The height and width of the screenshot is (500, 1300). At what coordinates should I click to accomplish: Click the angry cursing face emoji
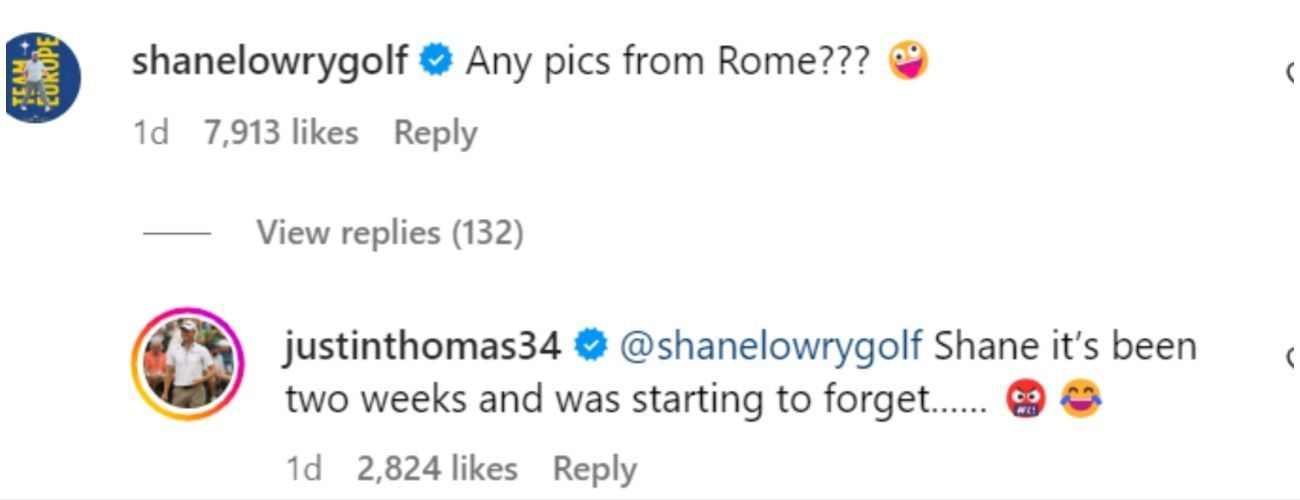[1027, 402]
